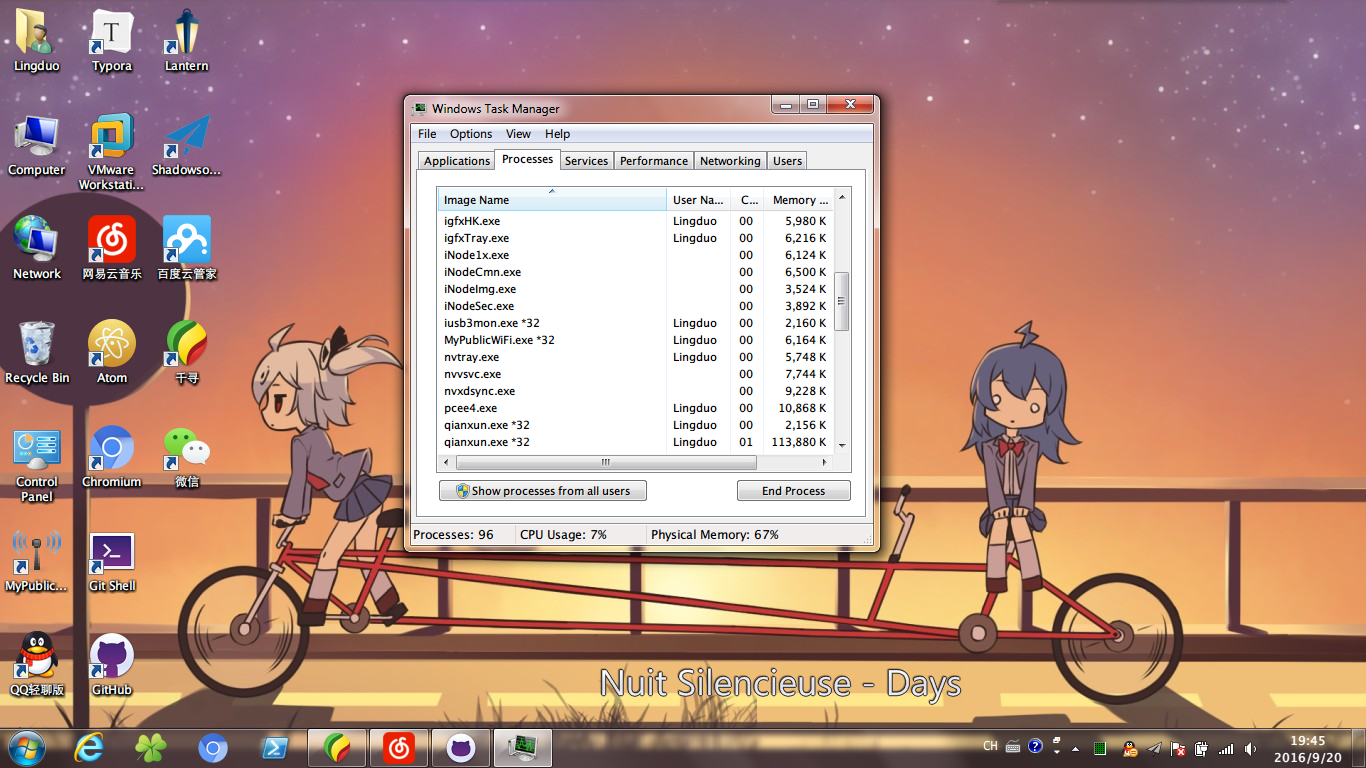
Task: Select the QQ轻聊版 desktop shortcut
Action: pyautogui.click(x=37, y=665)
